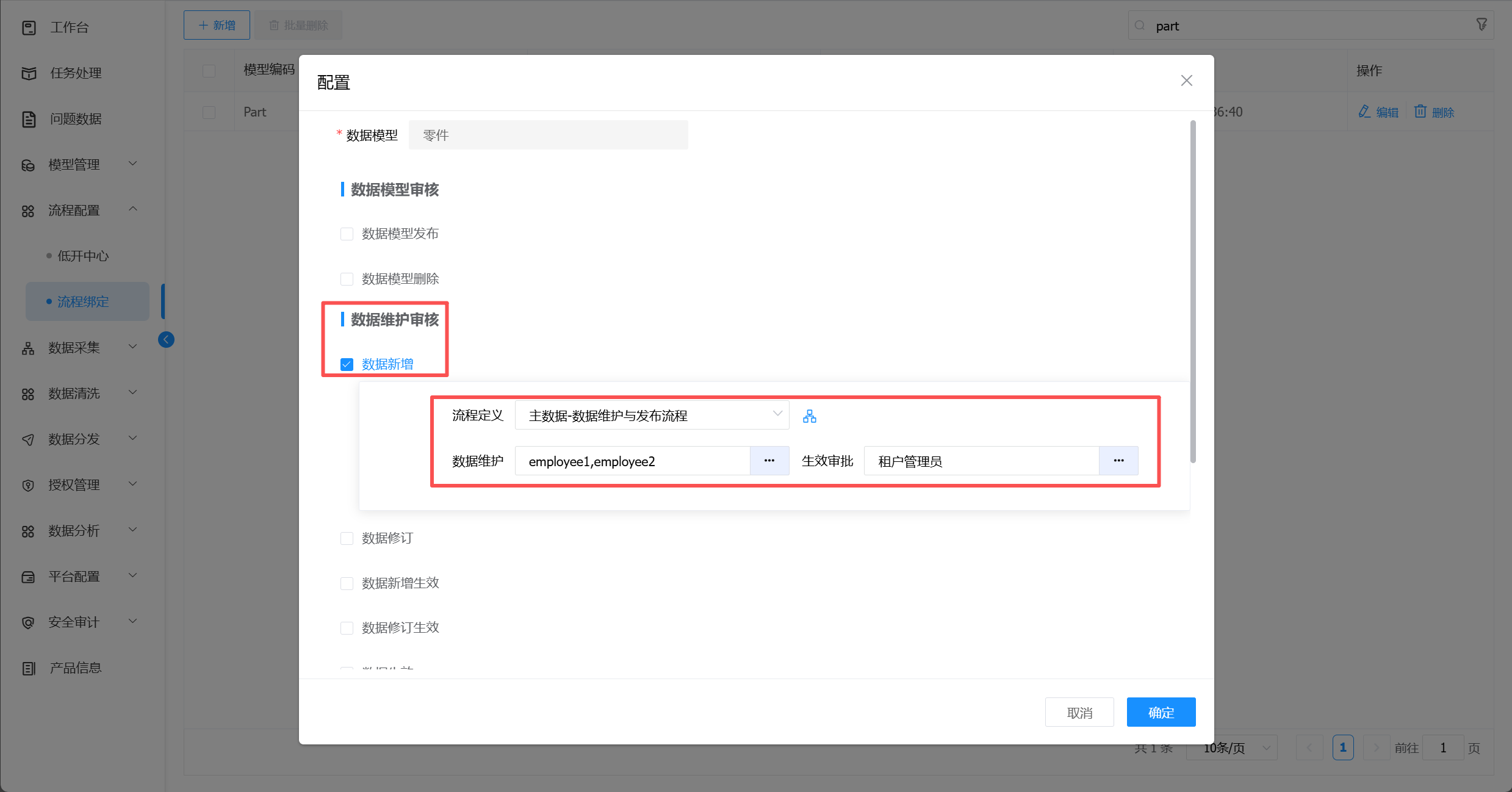The width and height of the screenshot is (1512, 792).
Task: Click the ellipsis button for 数据维护
Action: click(x=769, y=461)
